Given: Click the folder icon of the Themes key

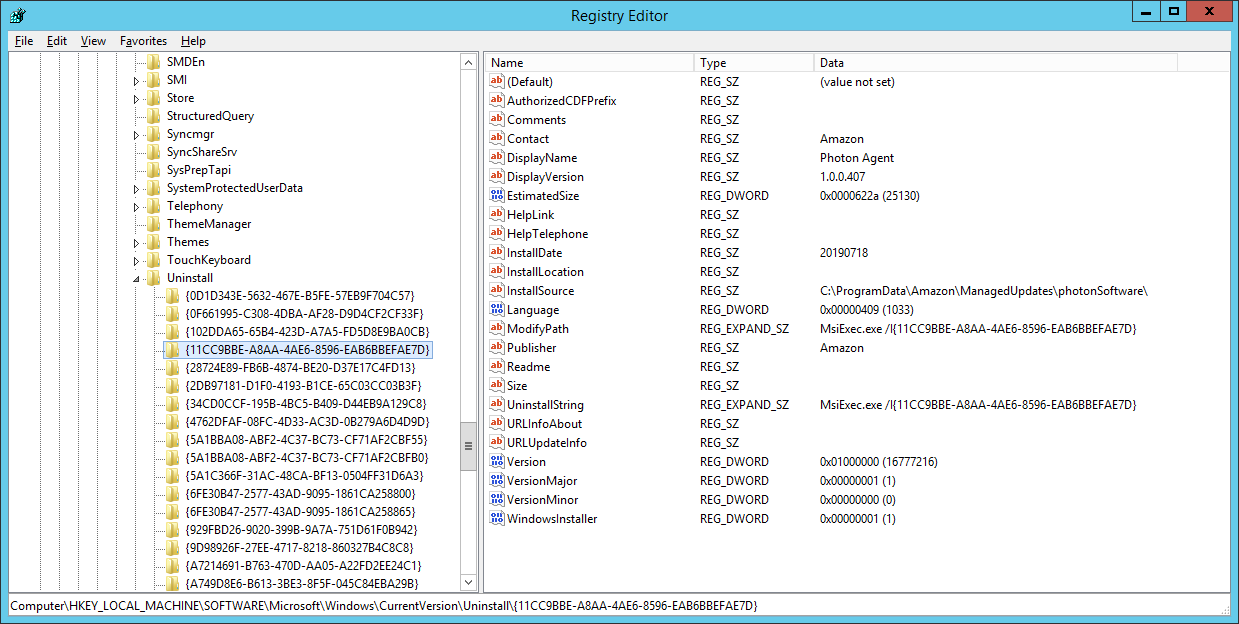Looking at the screenshot, I should tap(153, 242).
